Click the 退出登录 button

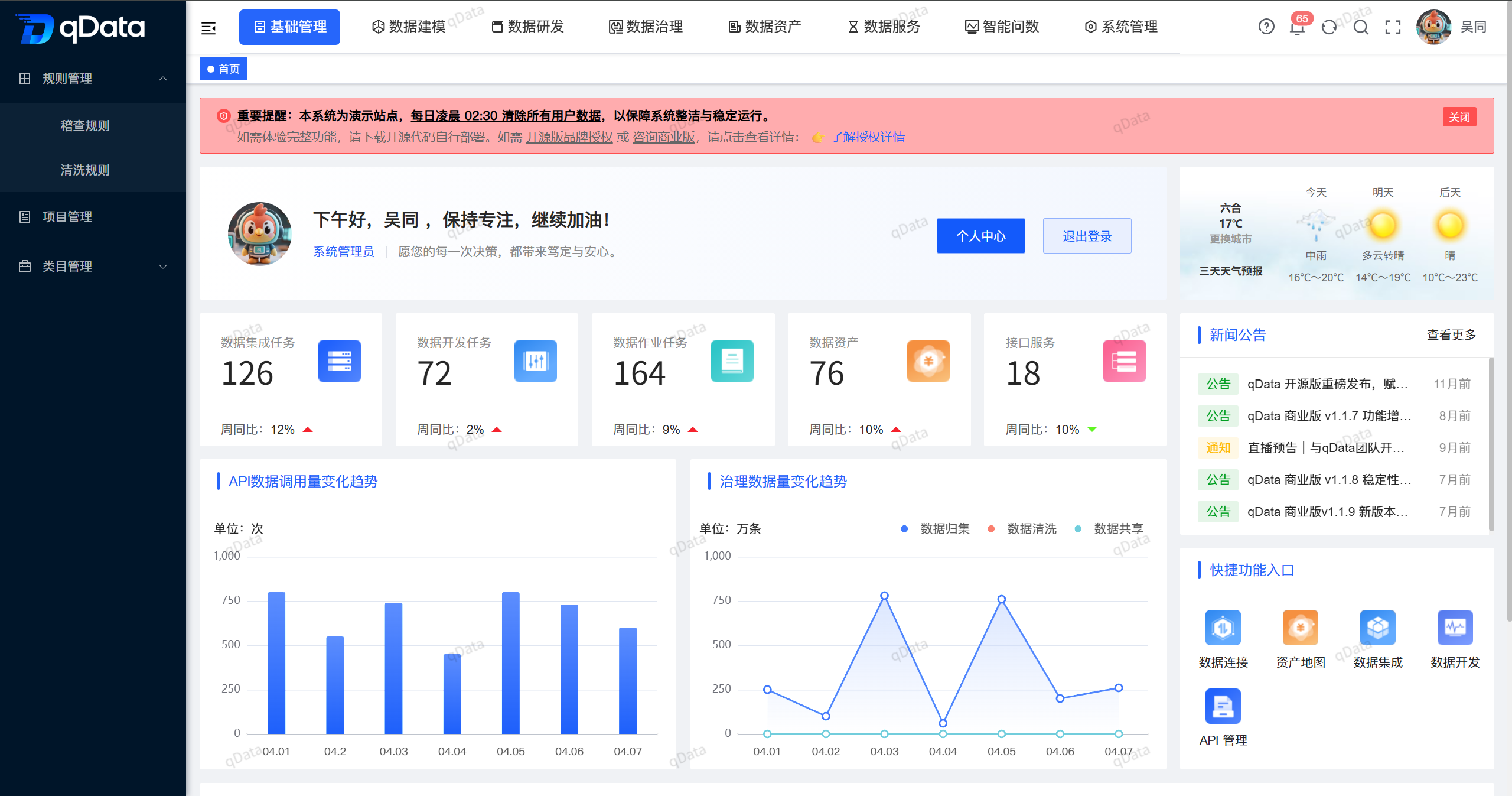pyautogui.click(x=1087, y=236)
